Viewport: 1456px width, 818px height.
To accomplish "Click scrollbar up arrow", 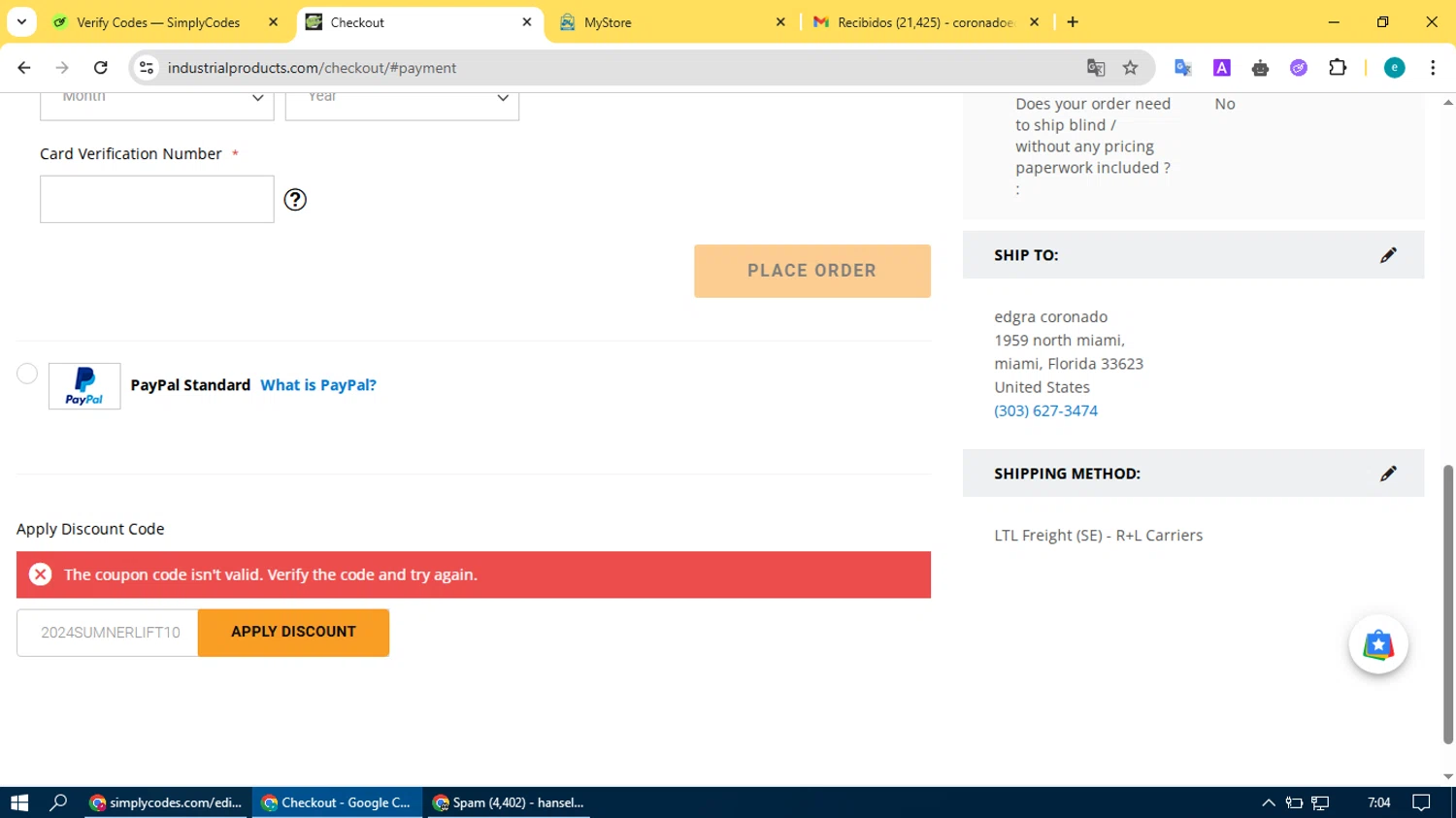I will (1448, 102).
